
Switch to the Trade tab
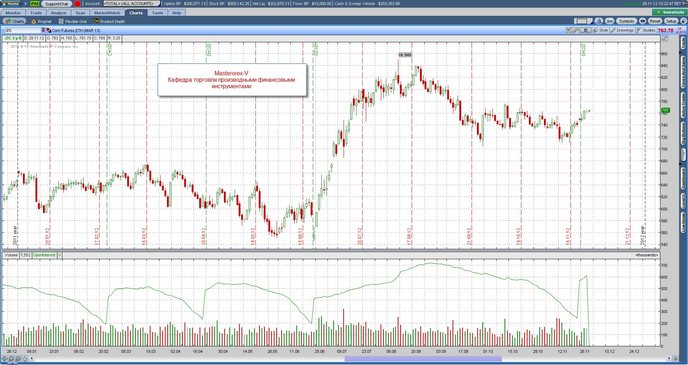(x=36, y=13)
